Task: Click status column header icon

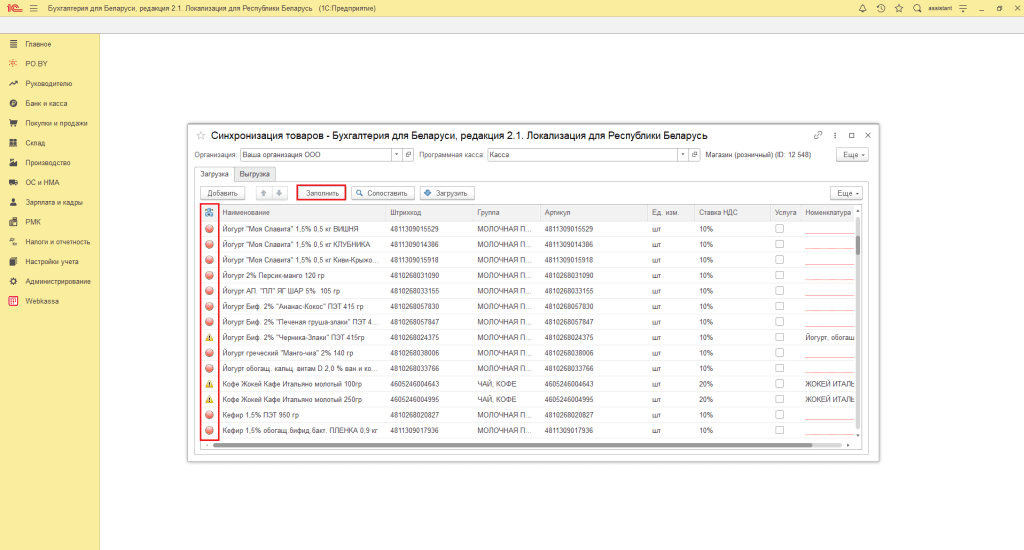Action: [209, 212]
